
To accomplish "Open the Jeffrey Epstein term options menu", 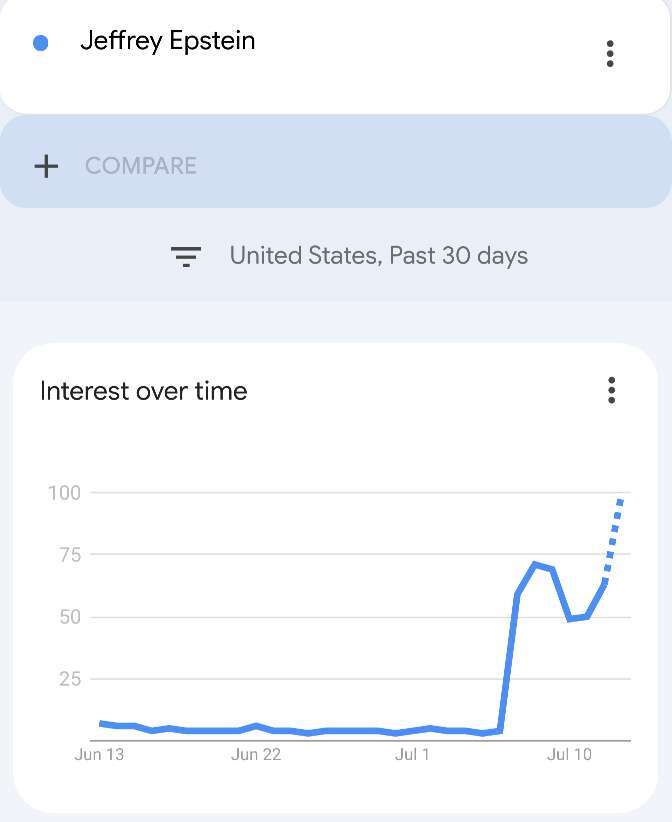I will click(610, 53).
